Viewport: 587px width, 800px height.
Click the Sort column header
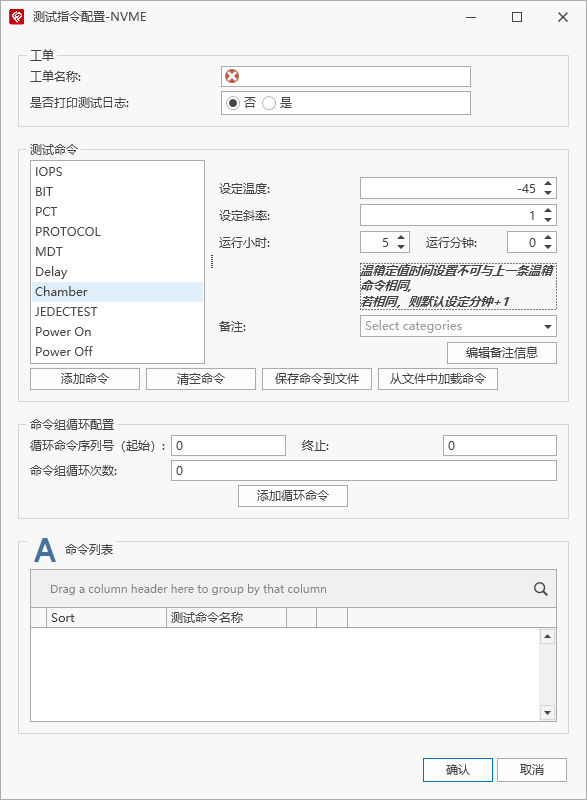tap(106, 618)
